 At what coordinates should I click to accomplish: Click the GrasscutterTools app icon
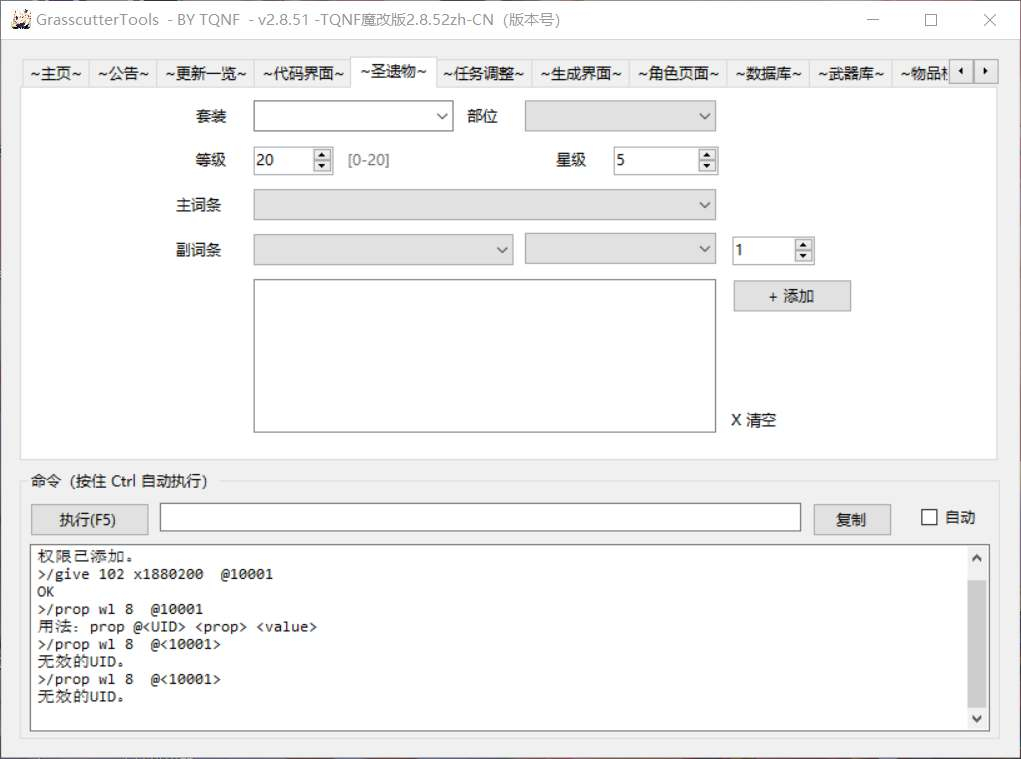21,20
